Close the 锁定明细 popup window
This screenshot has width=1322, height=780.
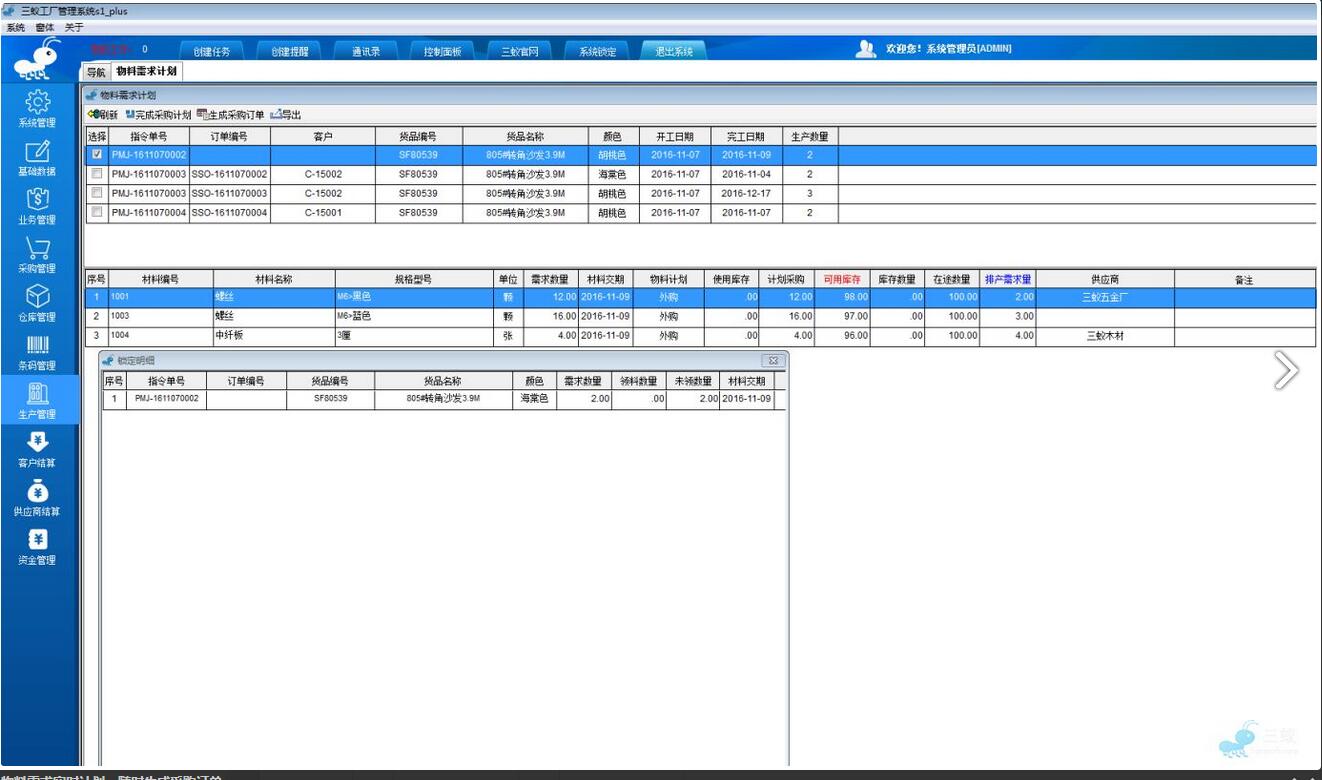[772, 361]
